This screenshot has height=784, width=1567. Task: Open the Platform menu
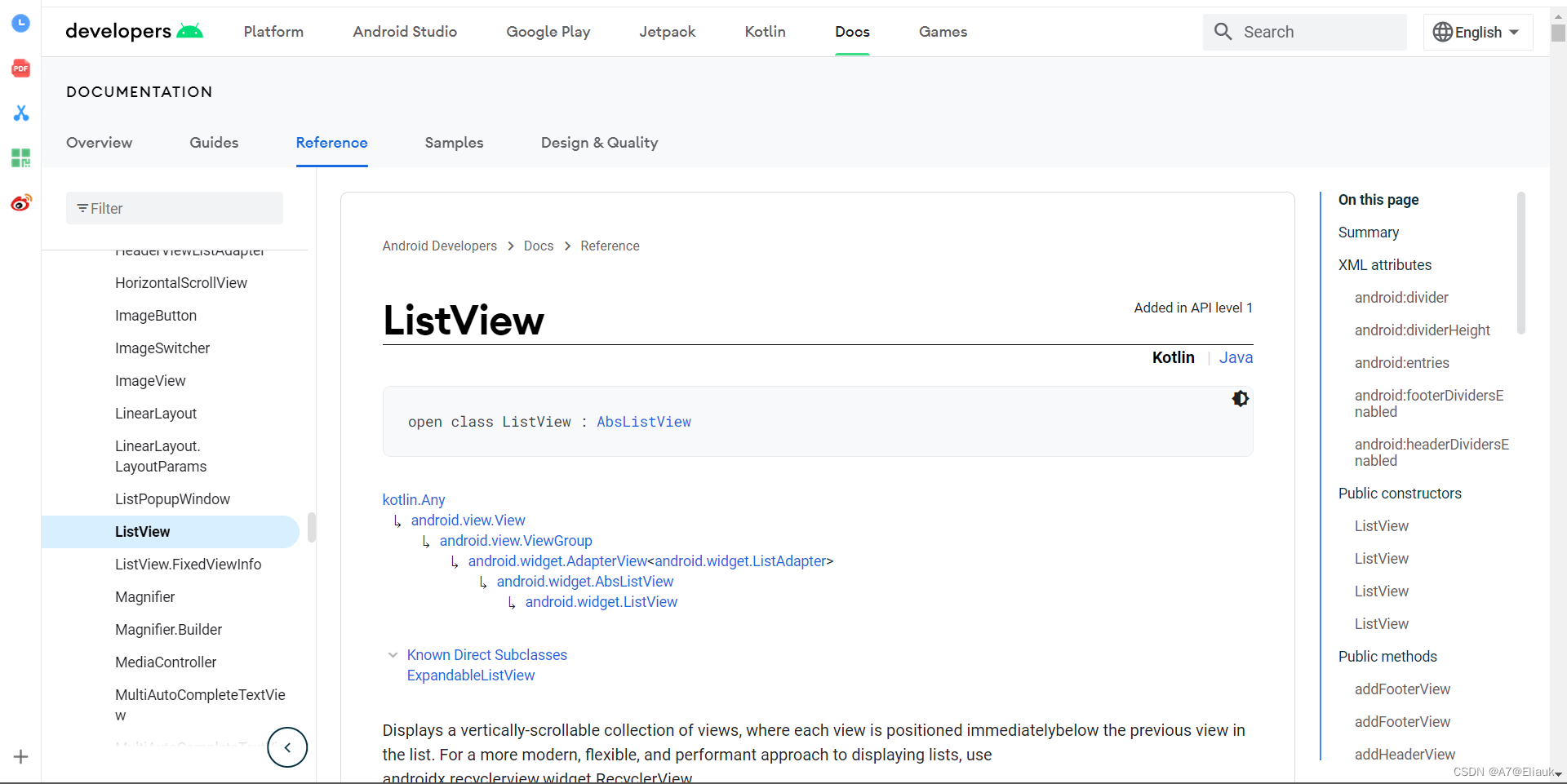[273, 32]
